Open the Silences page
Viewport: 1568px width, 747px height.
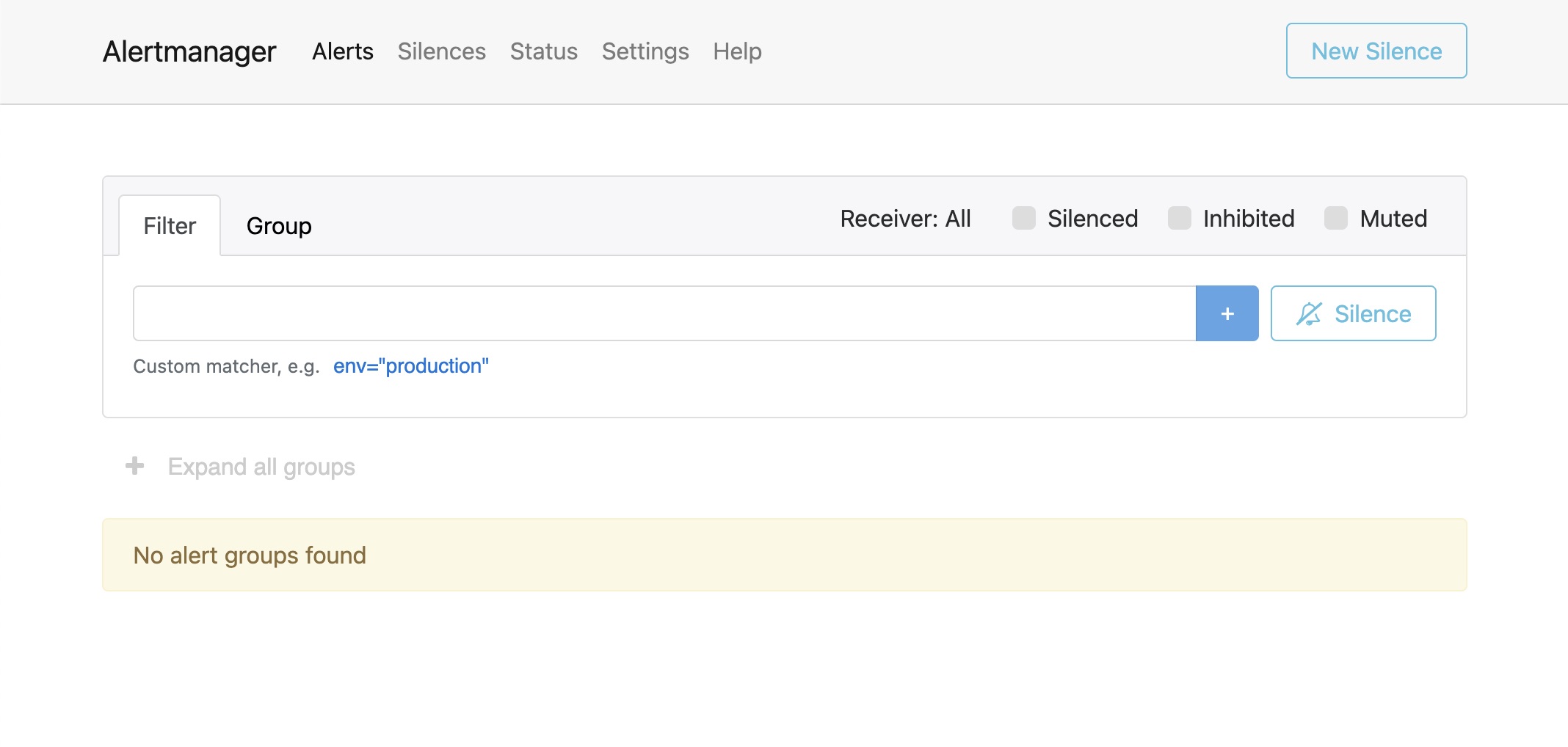(x=442, y=51)
